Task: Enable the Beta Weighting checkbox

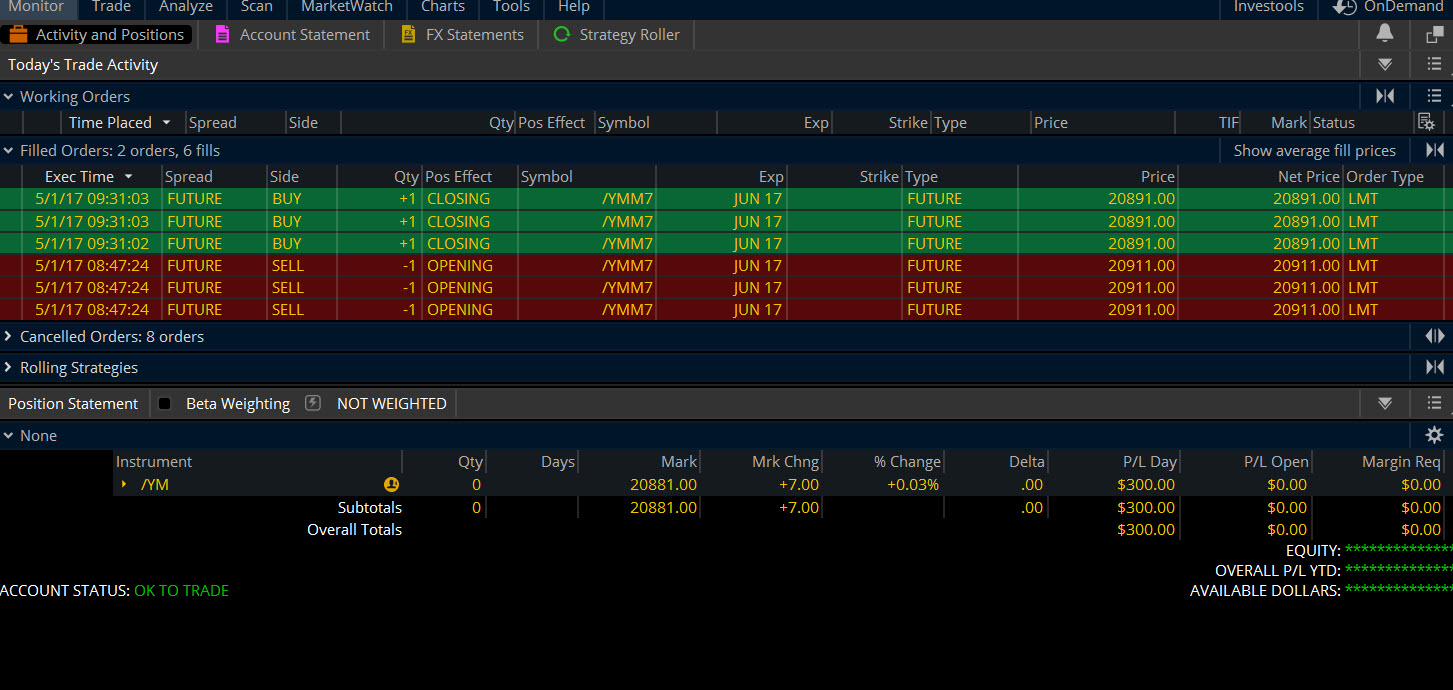Action: tap(165, 403)
